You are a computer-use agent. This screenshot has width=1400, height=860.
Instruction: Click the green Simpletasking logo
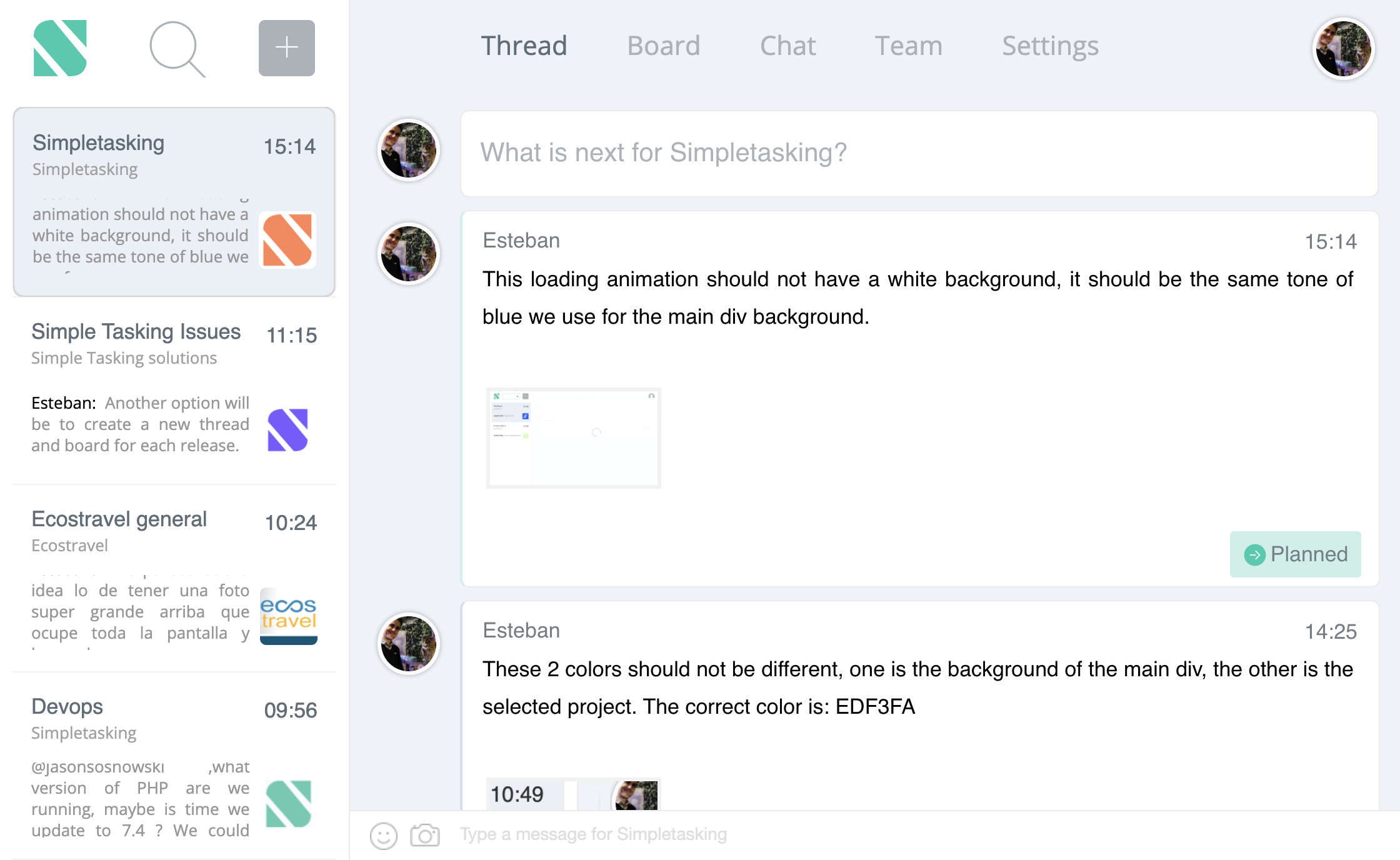(x=60, y=48)
